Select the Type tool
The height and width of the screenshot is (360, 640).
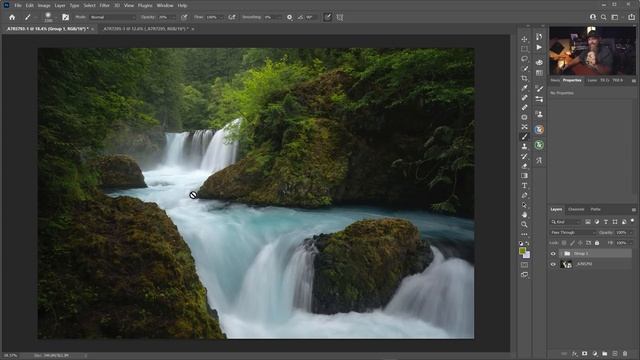[524, 186]
